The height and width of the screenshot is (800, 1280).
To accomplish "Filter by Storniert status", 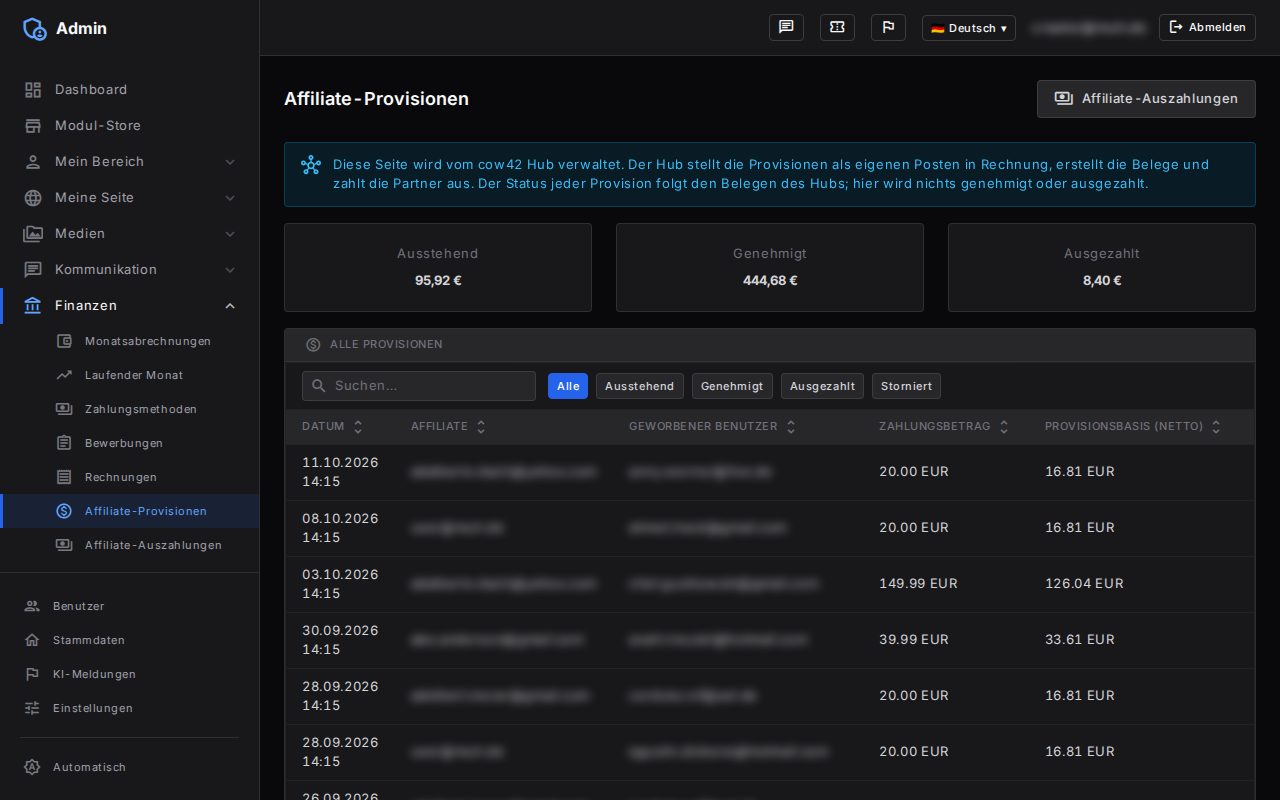I will click(x=906, y=386).
